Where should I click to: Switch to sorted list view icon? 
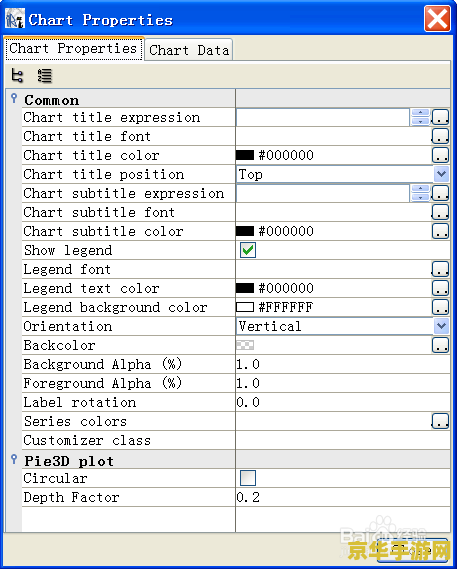pos(45,75)
